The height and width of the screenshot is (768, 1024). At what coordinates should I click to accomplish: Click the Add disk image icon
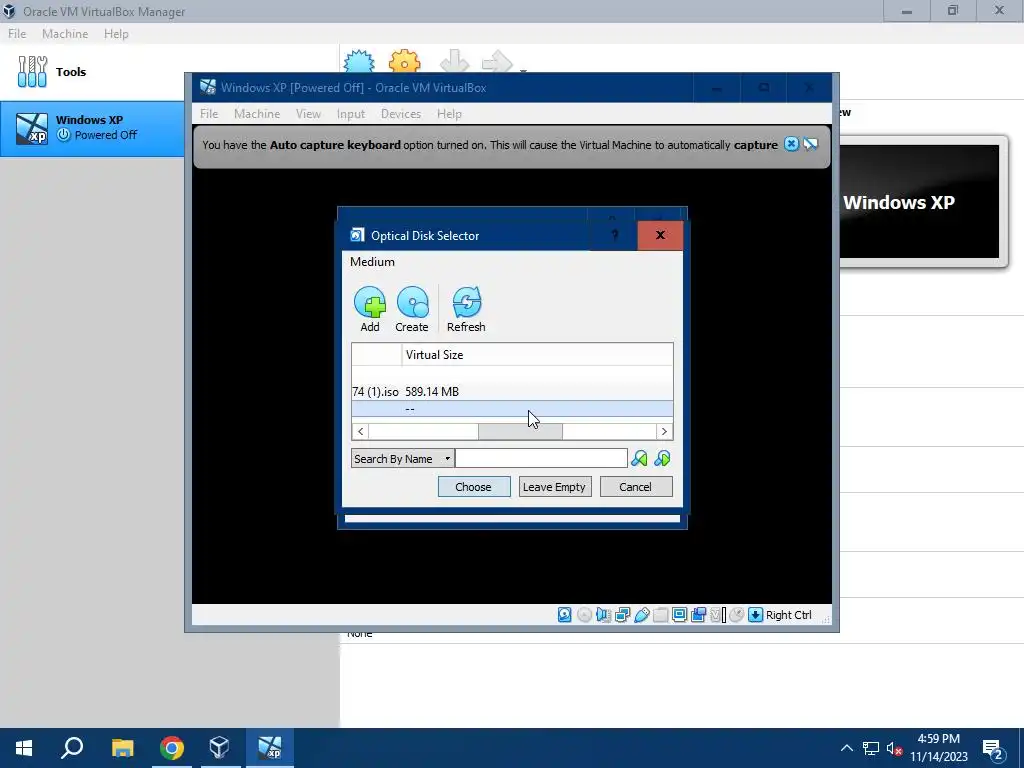coord(370,302)
